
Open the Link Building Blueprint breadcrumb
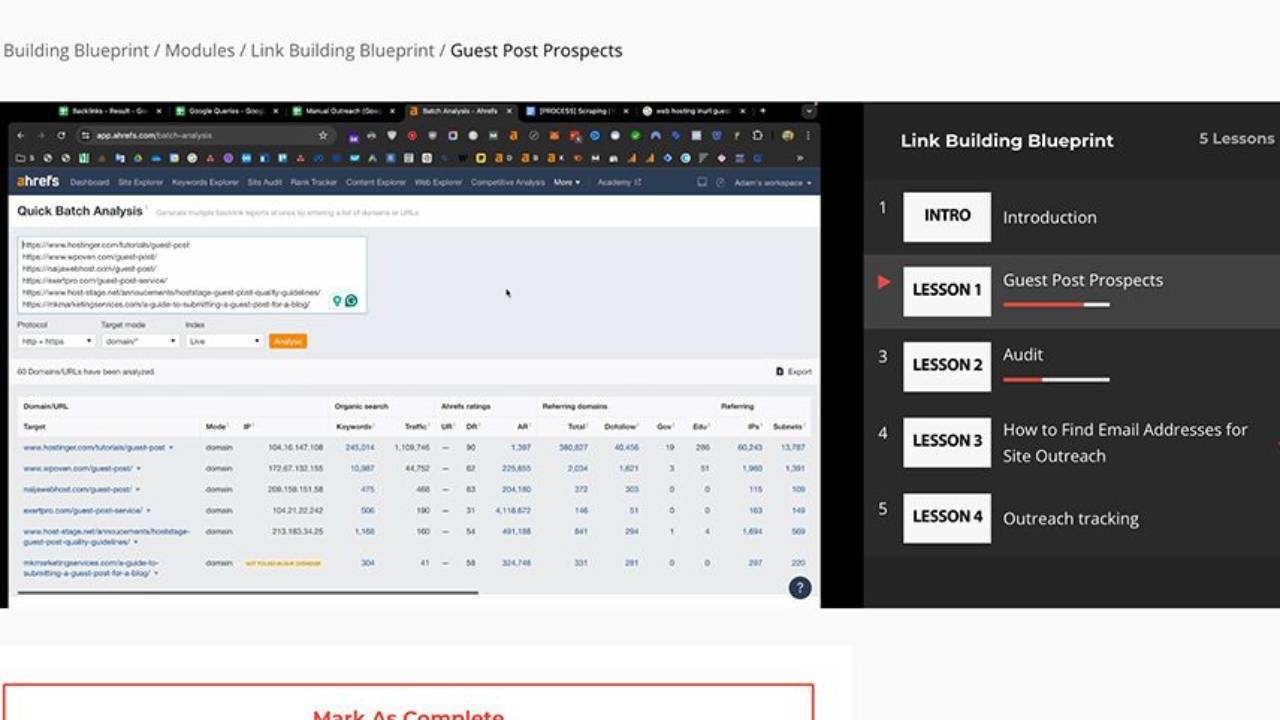tap(343, 50)
